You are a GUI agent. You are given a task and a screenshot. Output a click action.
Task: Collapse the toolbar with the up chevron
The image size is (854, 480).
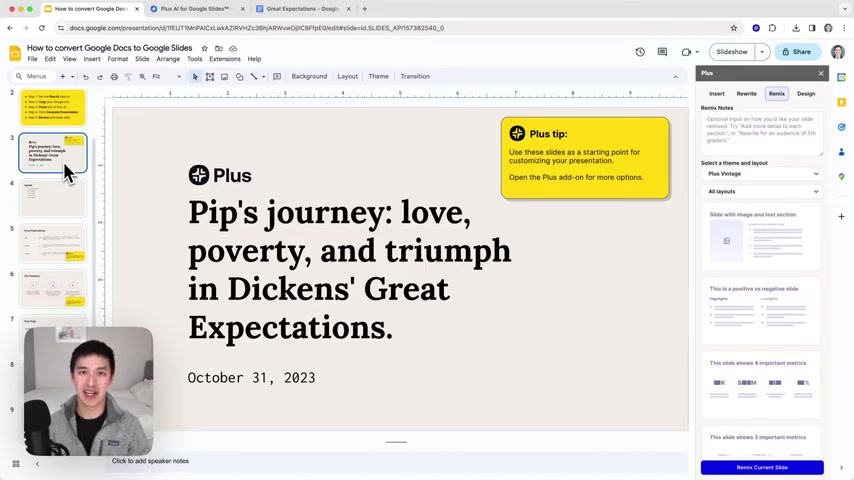tap(675, 77)
